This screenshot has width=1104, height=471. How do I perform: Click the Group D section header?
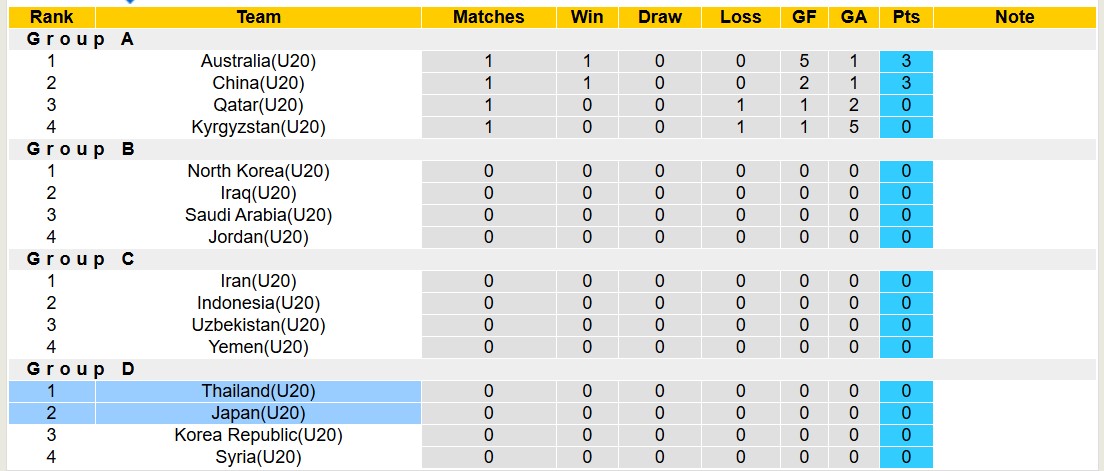click(x=80, y=369)
